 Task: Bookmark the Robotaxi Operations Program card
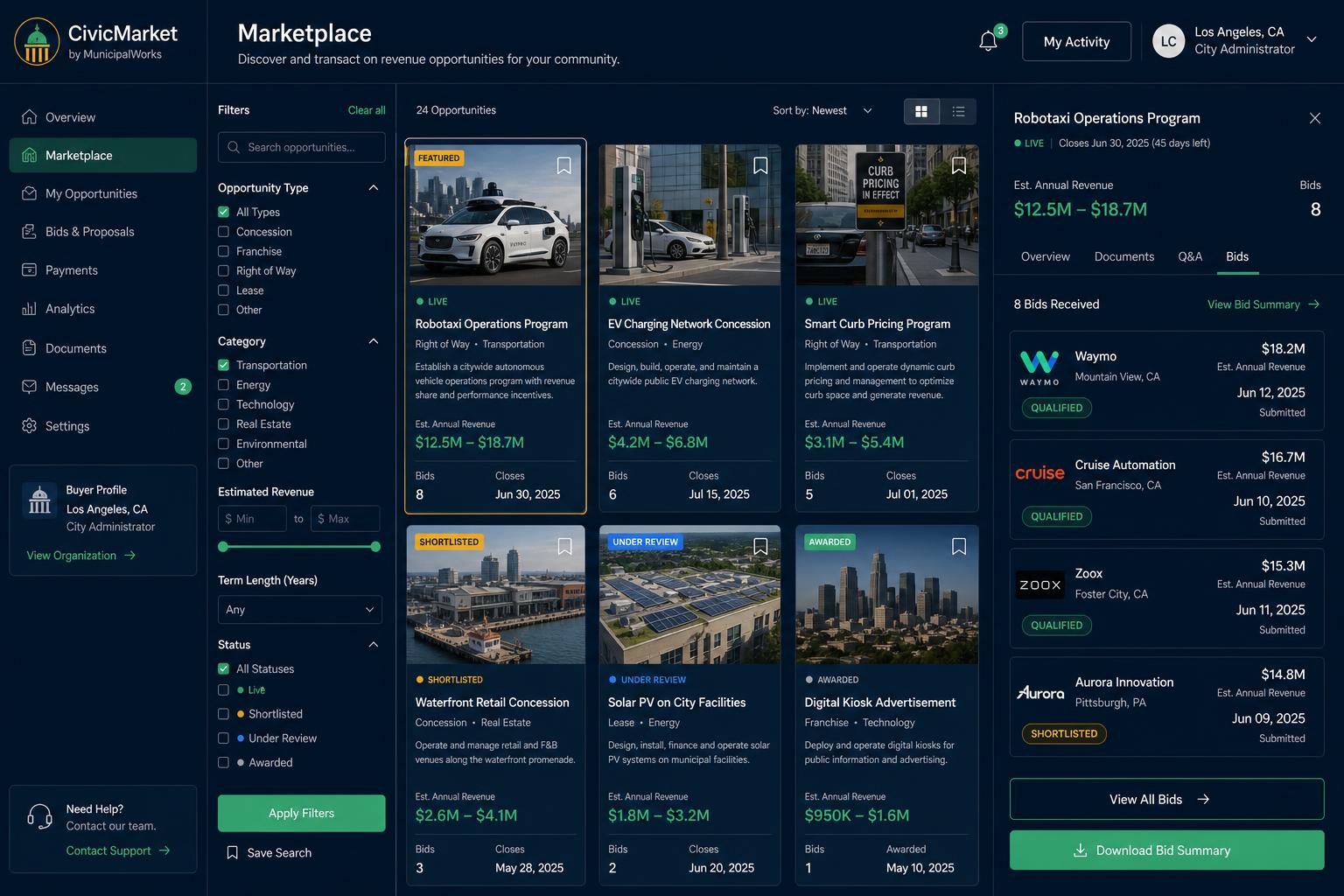coord(564,165)
